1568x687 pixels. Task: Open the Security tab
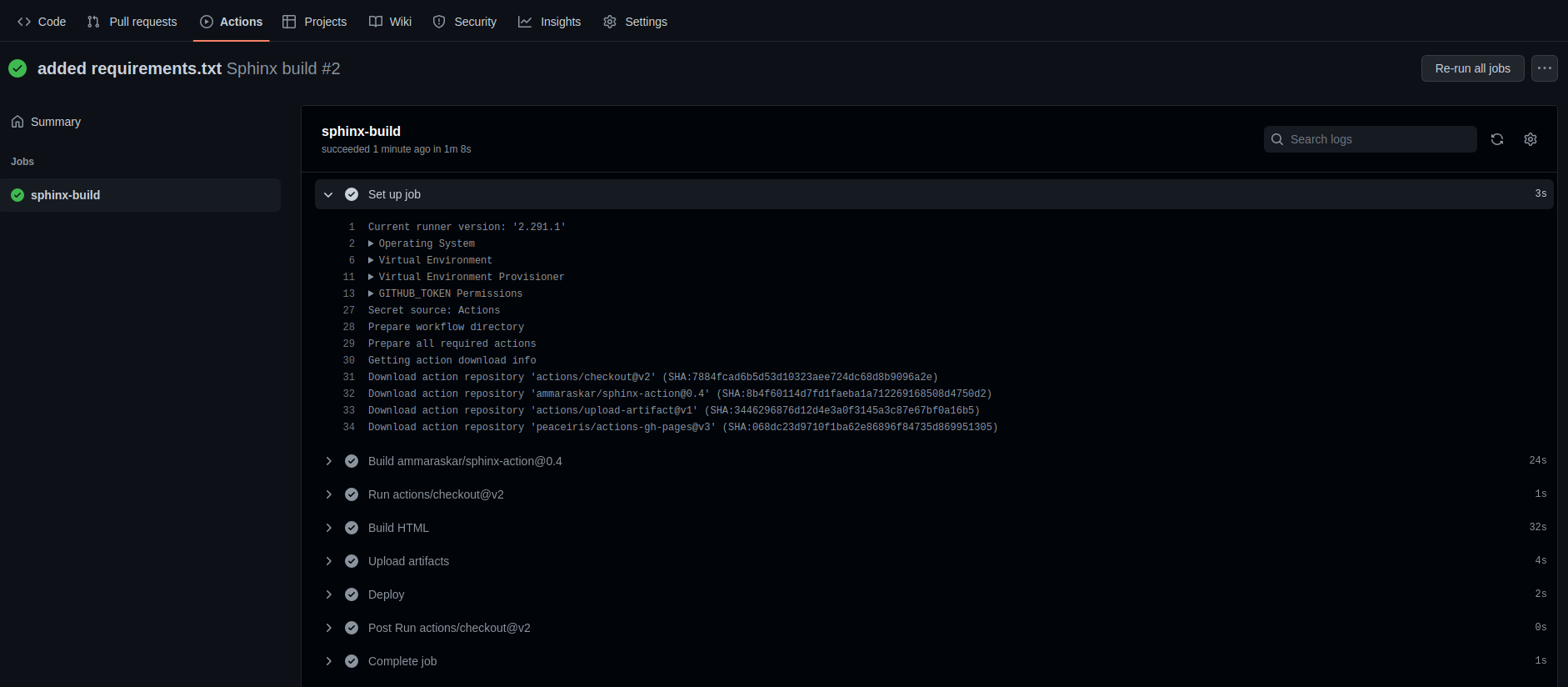pos(465,22)
